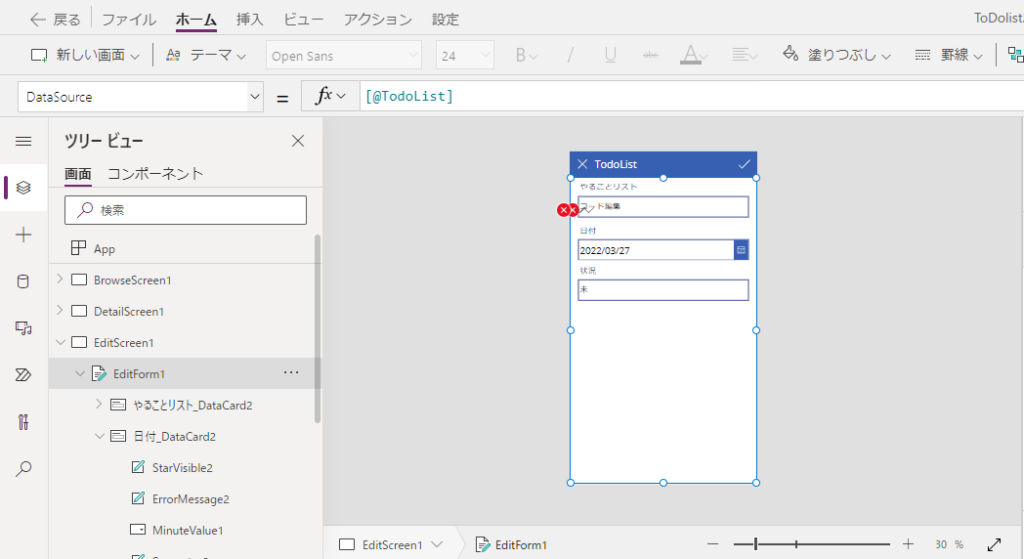Image resolution: width=1024 pixels, height=559 pixels.
Task: Select the 画面 tab in the tree view
Action: click(78, 174)
